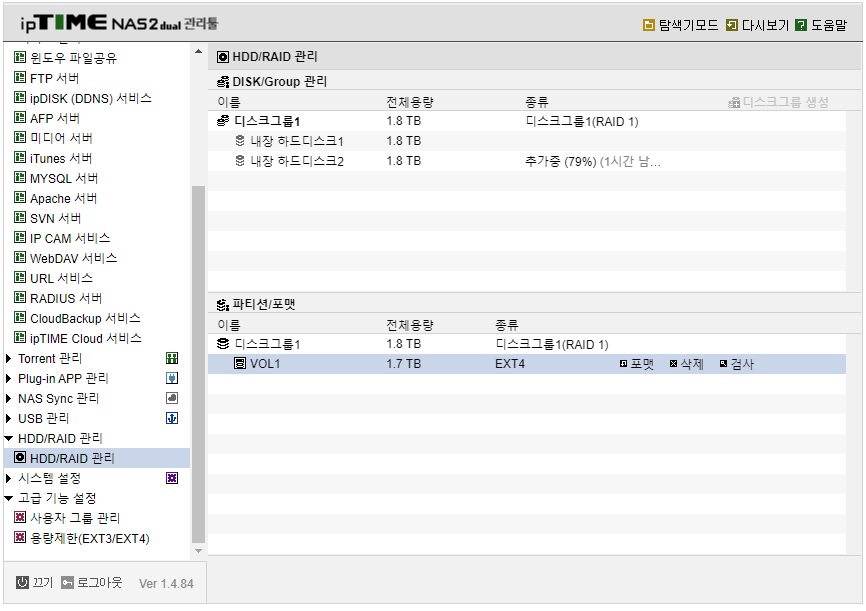Click 검사 for VOL1

pyautogui.click(x=737, y=364)
